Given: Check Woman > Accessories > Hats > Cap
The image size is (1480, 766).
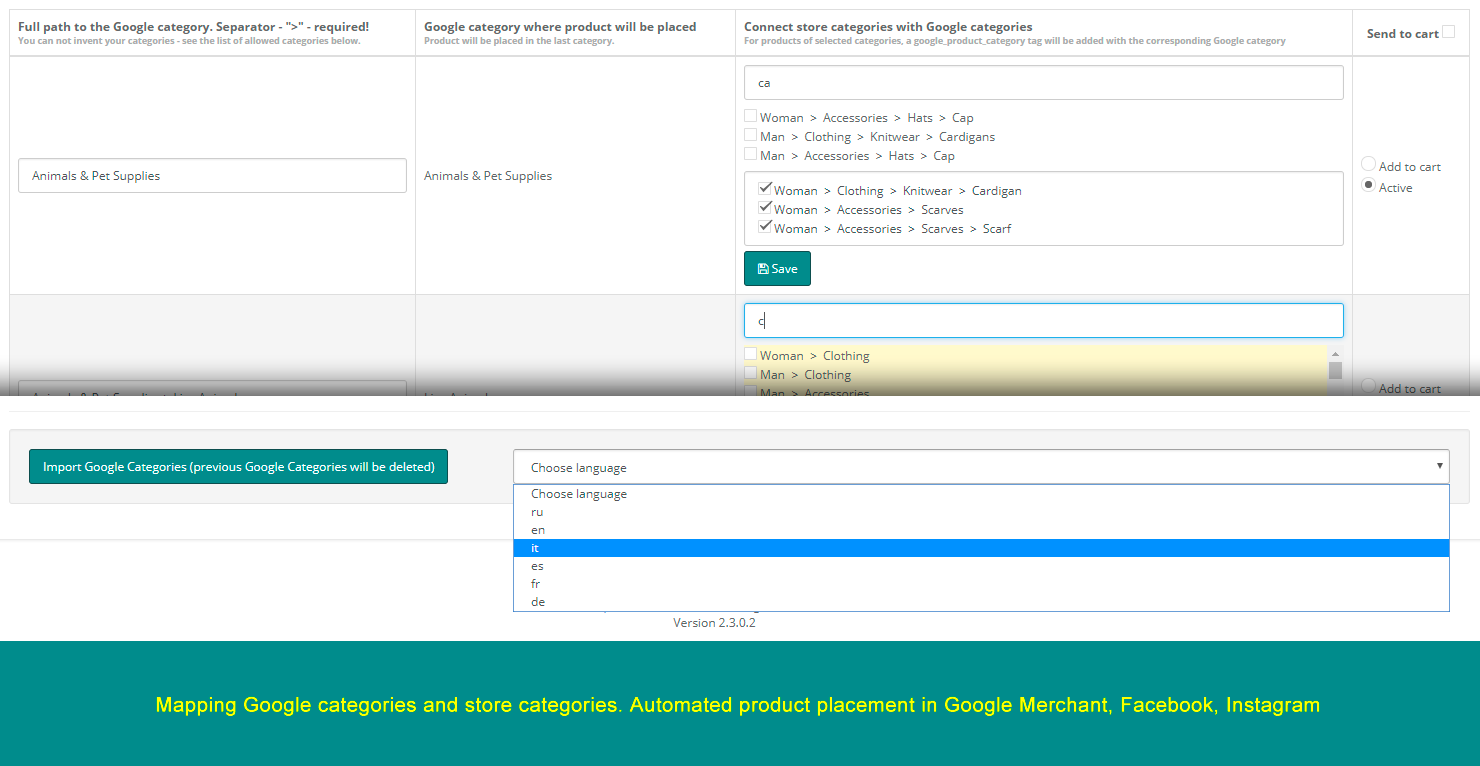Looking at the screenshot, I should (x=751, y=116).
